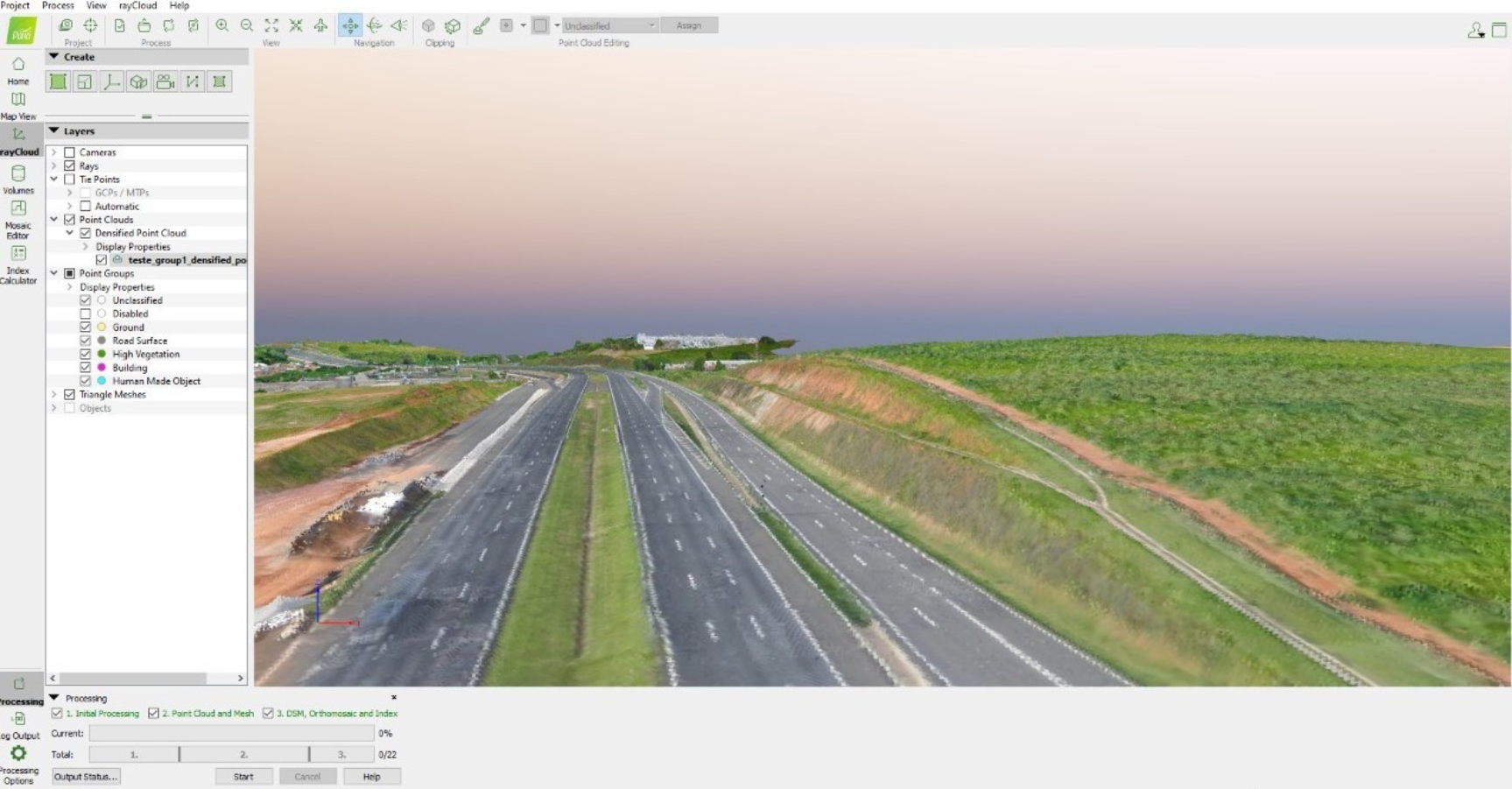1512x789 pixels.
Task: Open the View menu
Action: pos(96,5)
